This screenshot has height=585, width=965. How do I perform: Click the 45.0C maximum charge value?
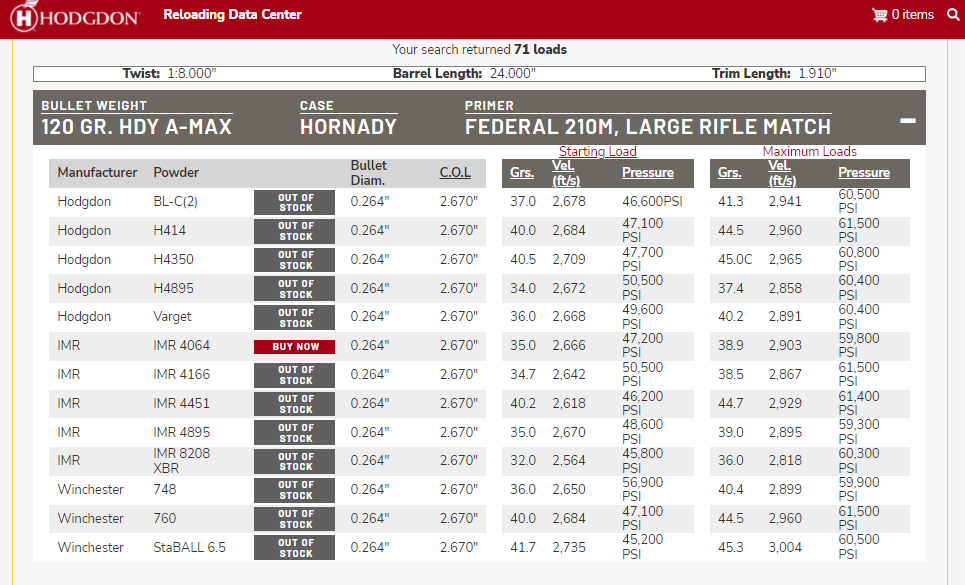coord(735,260)
